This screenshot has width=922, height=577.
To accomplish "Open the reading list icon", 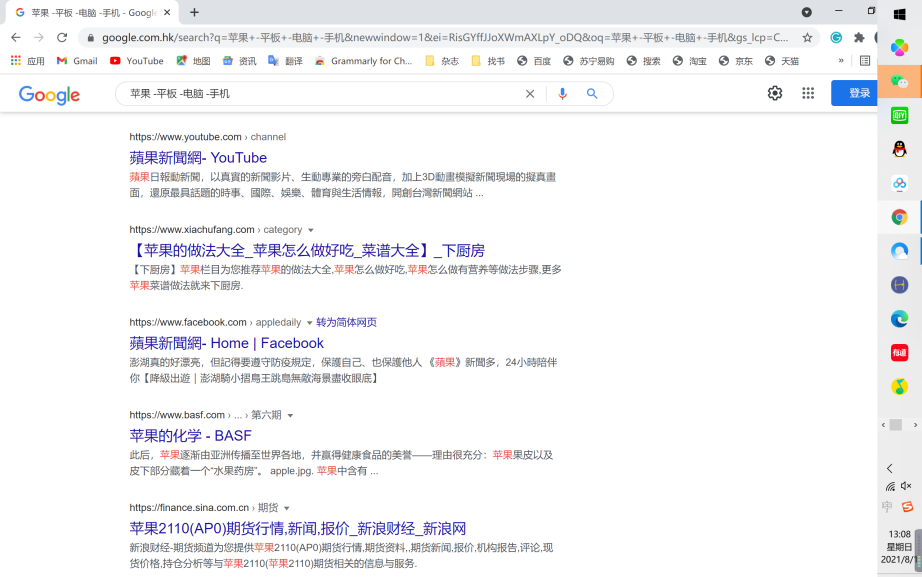I will pyautogui.click(x=865, y=61).
